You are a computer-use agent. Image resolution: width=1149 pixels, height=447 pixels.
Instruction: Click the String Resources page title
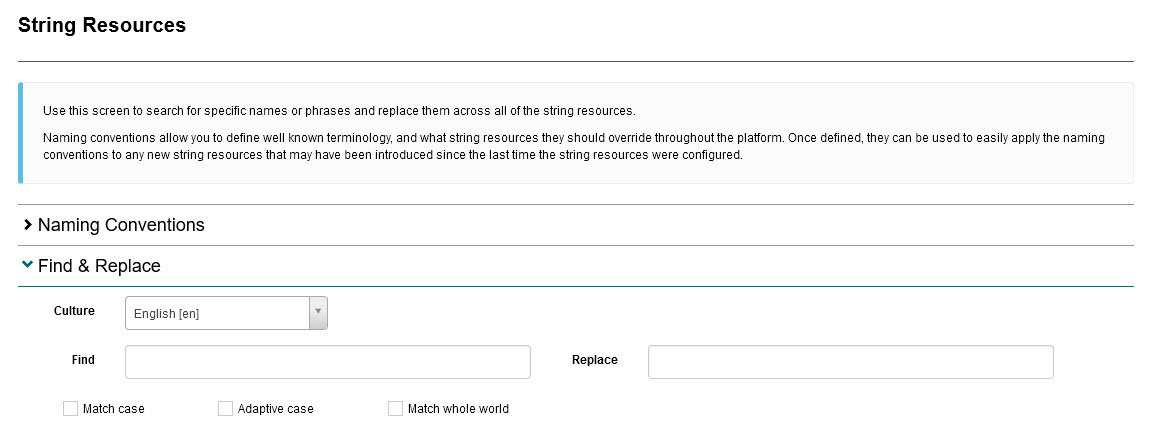102,26
